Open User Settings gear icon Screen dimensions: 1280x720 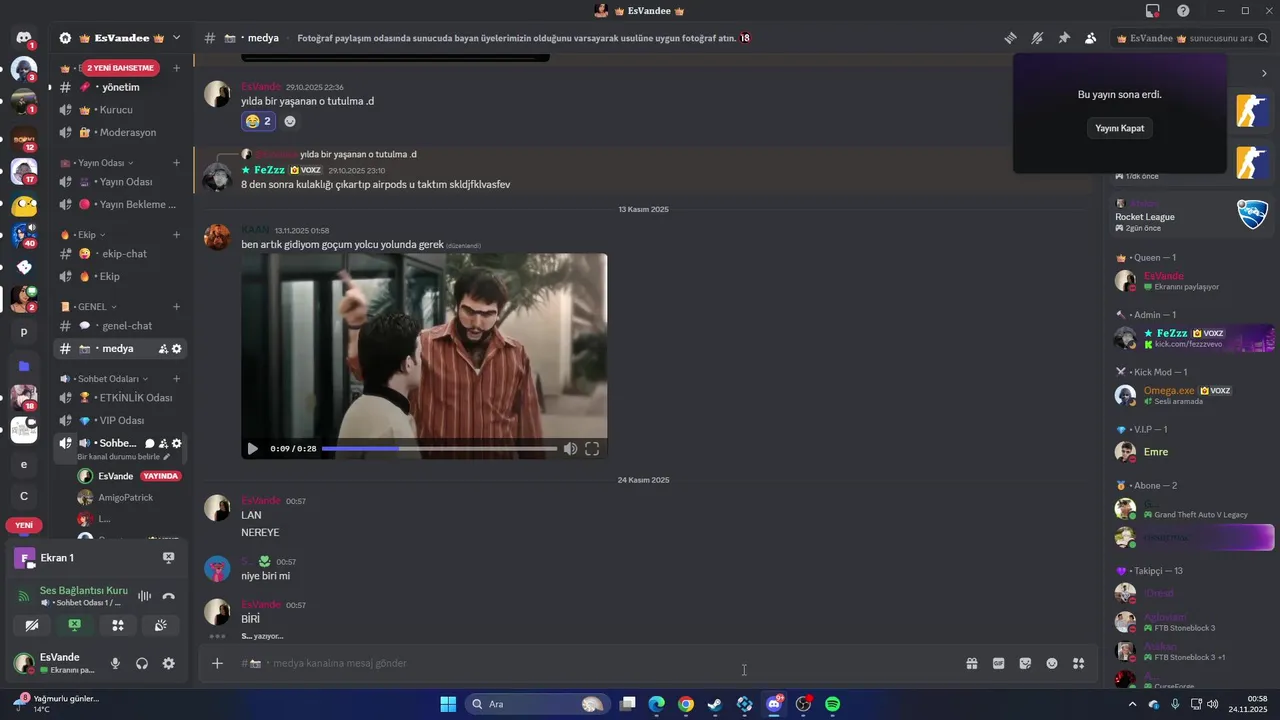tap(168, 663)
